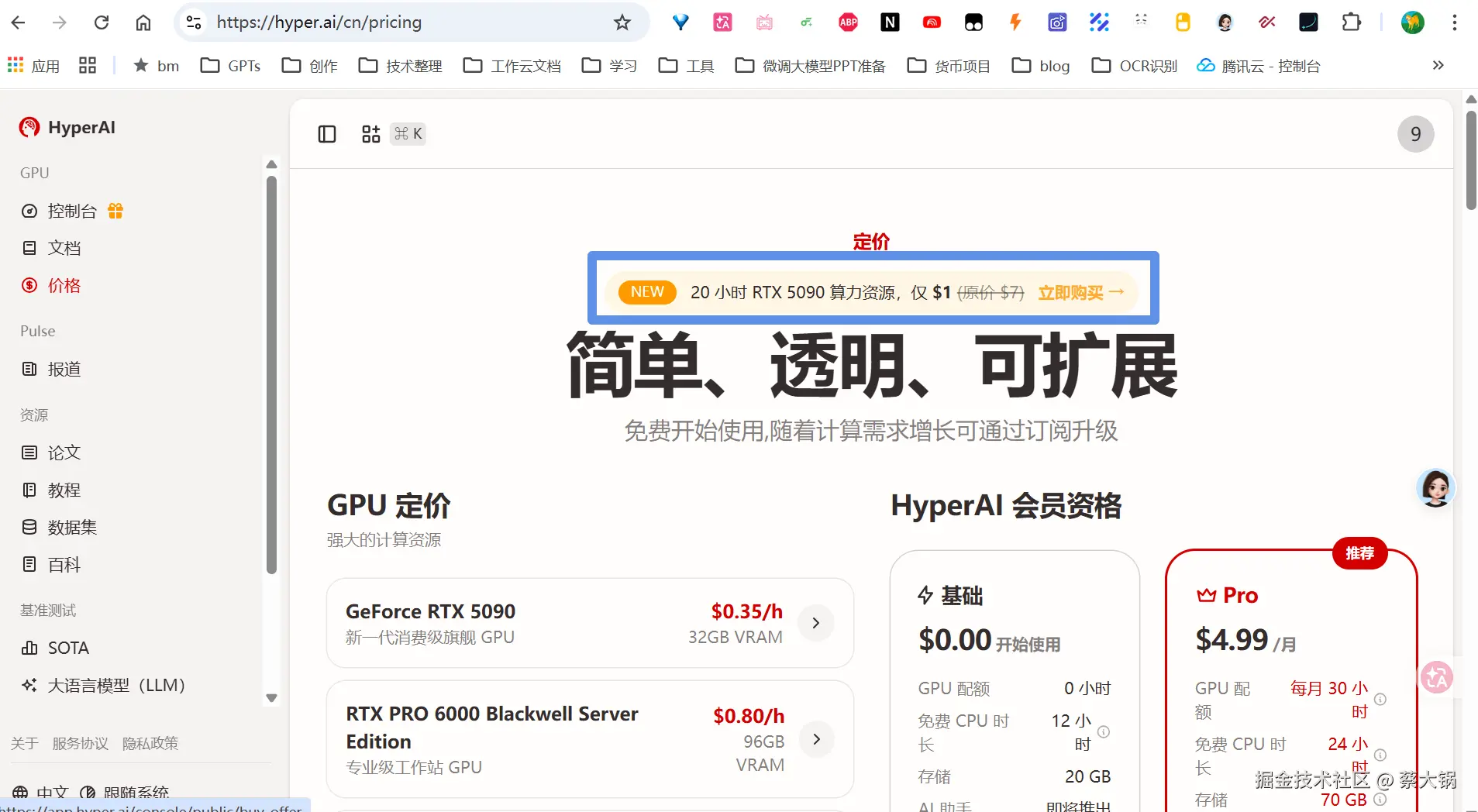Open the blog bookmark folder

point(1041,66)
